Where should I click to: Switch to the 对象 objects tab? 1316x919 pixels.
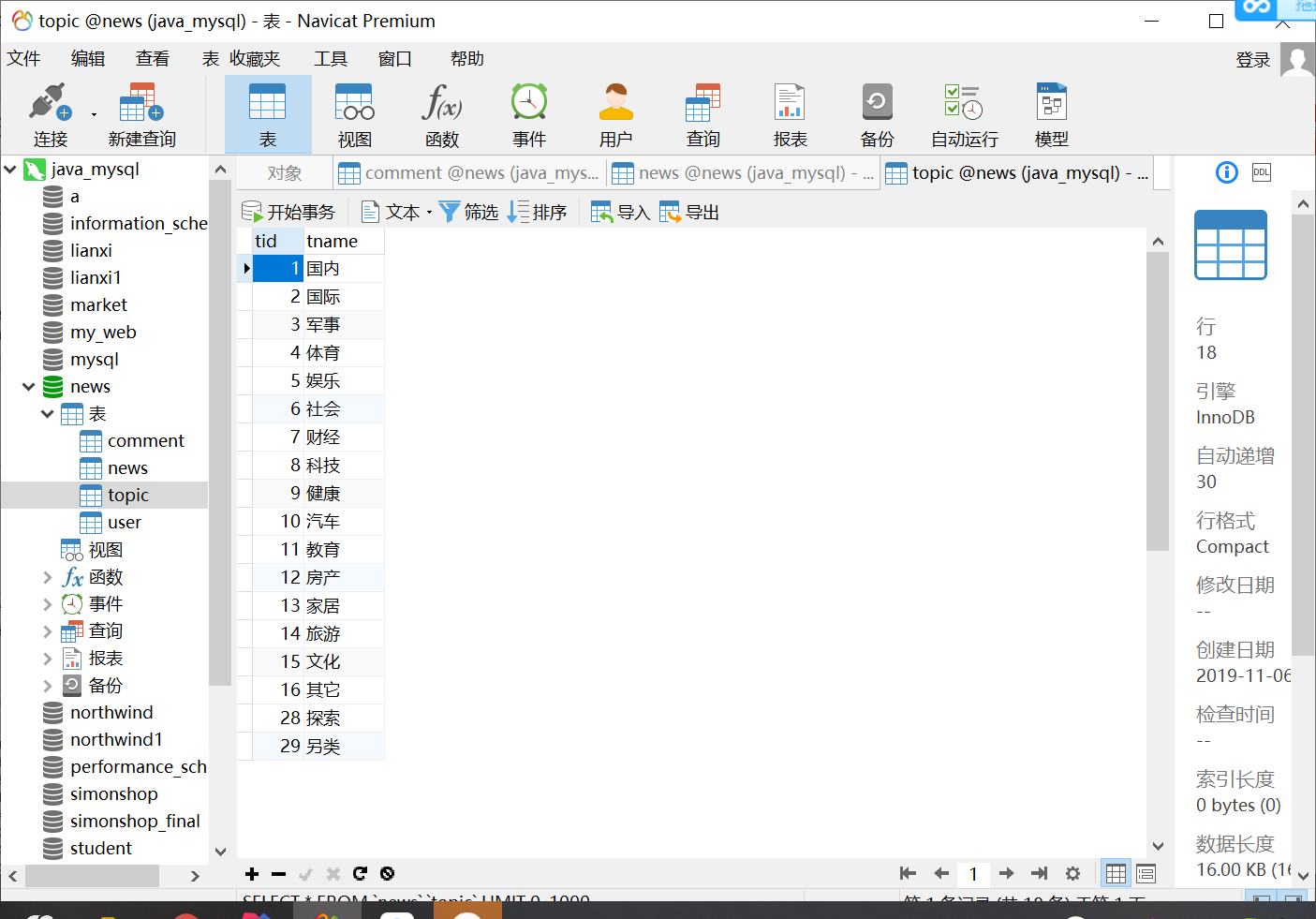click(285, 173)
